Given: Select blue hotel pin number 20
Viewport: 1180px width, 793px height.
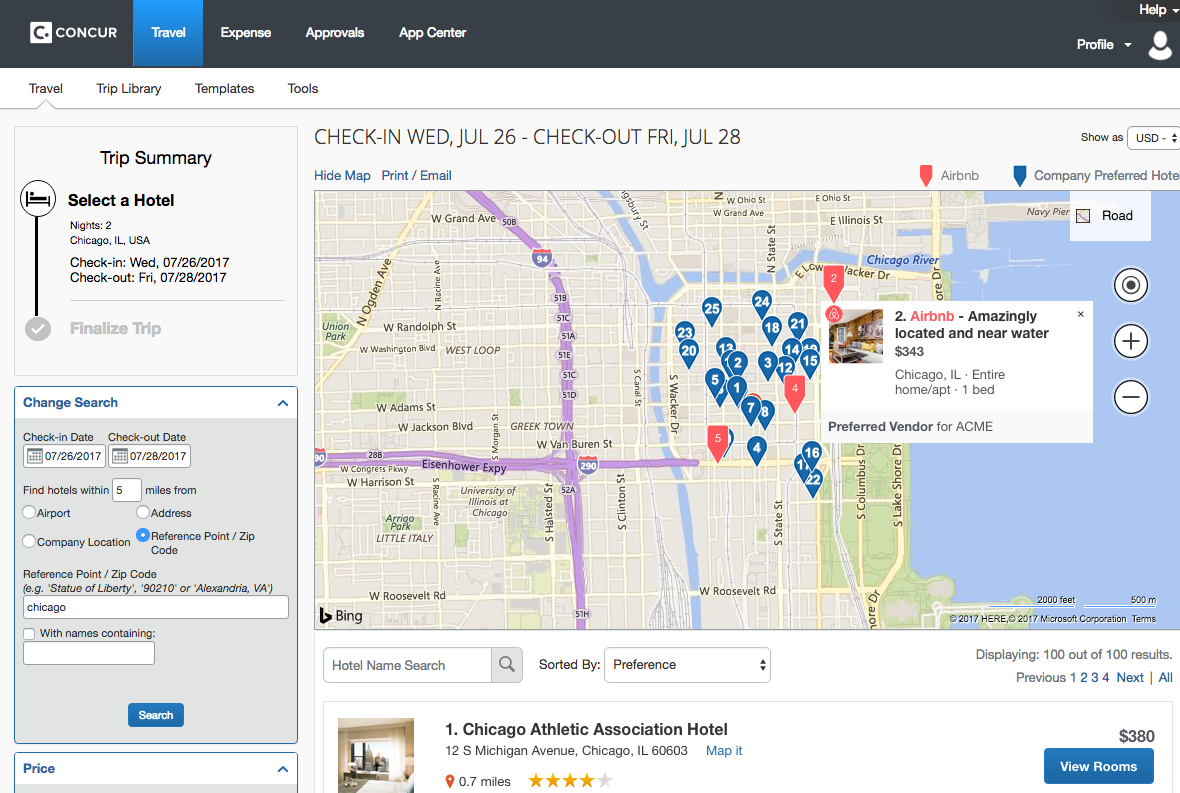Looking at the screenshot, I should [689, 353].
